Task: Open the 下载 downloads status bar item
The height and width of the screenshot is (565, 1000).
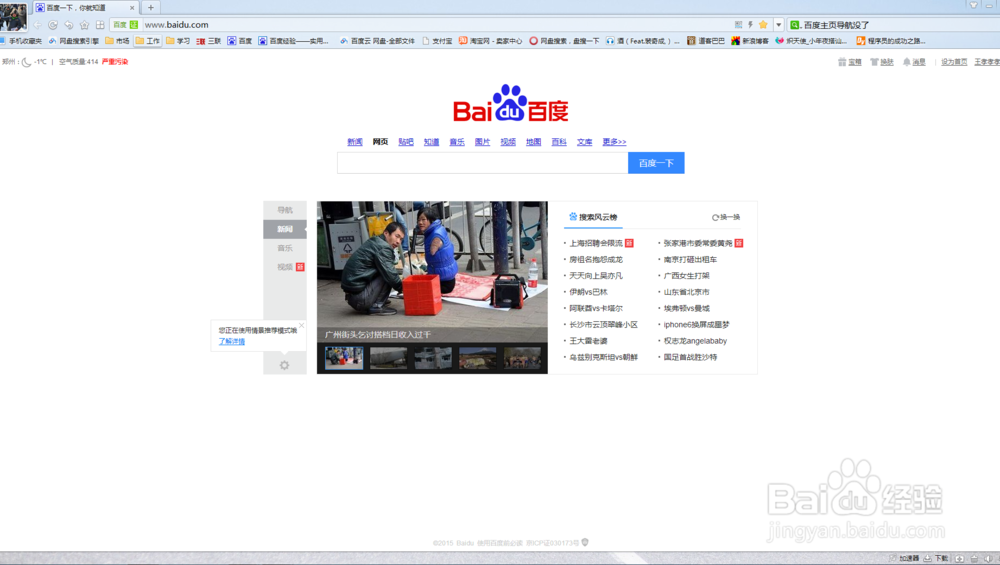Action: (x=936, y=558)
